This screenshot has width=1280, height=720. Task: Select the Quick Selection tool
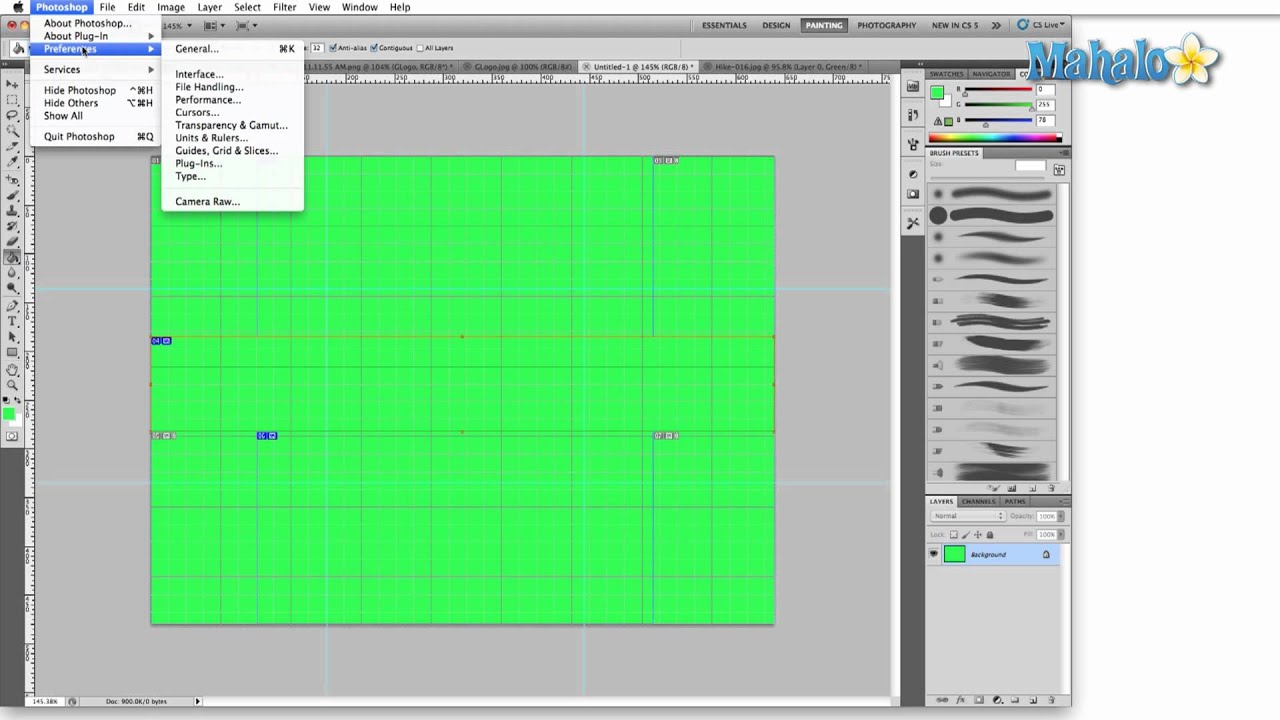13,131
